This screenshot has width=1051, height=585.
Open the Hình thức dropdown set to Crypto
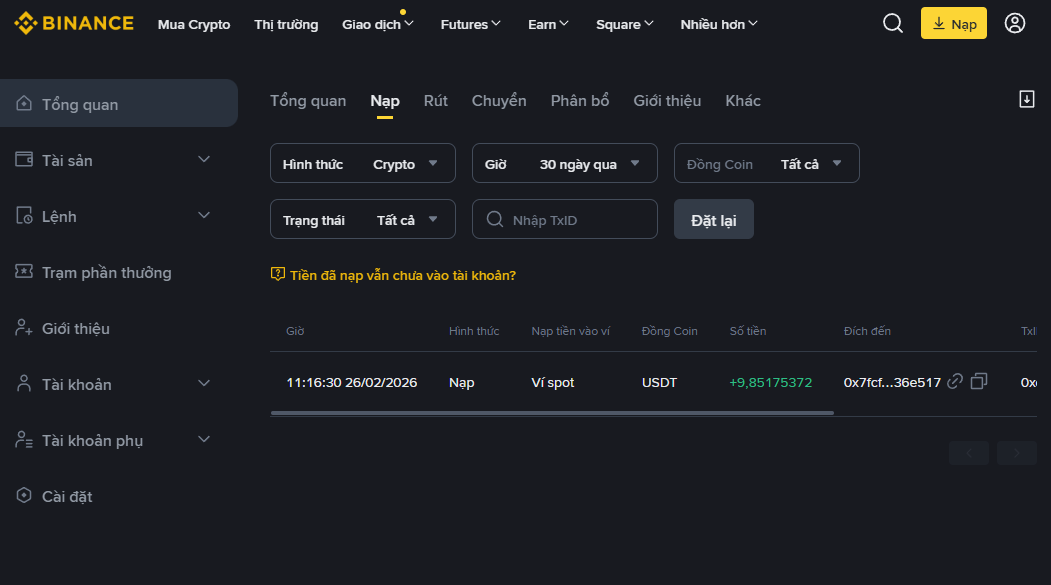pyautogui.click(x=362, y=163)
